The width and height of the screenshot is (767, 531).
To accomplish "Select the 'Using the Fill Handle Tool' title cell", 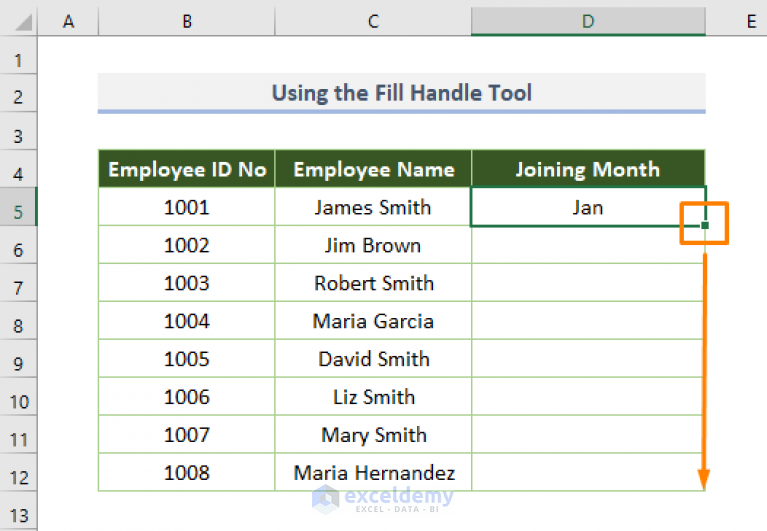I will 402,93.
